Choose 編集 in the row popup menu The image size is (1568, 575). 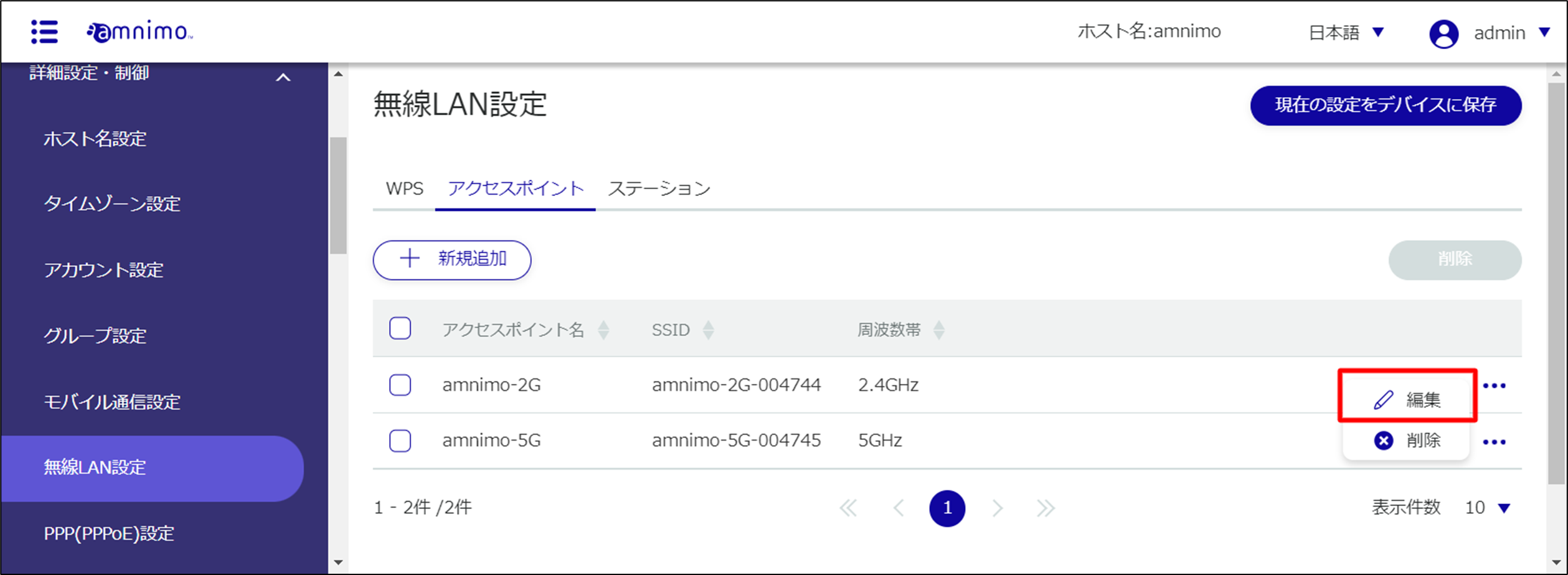pos(1407,399)
